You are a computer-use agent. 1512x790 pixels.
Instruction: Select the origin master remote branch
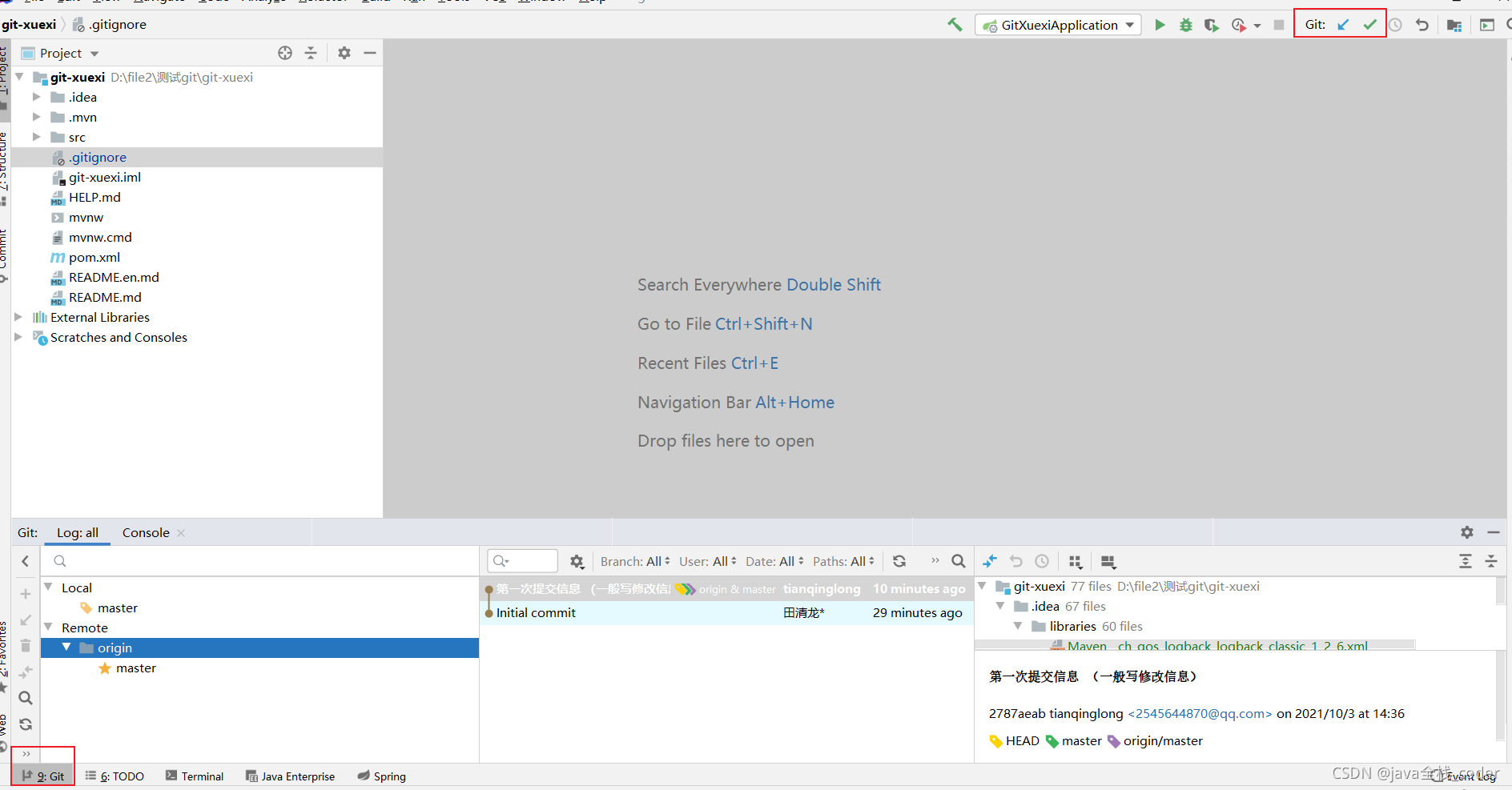pos(127,668)
